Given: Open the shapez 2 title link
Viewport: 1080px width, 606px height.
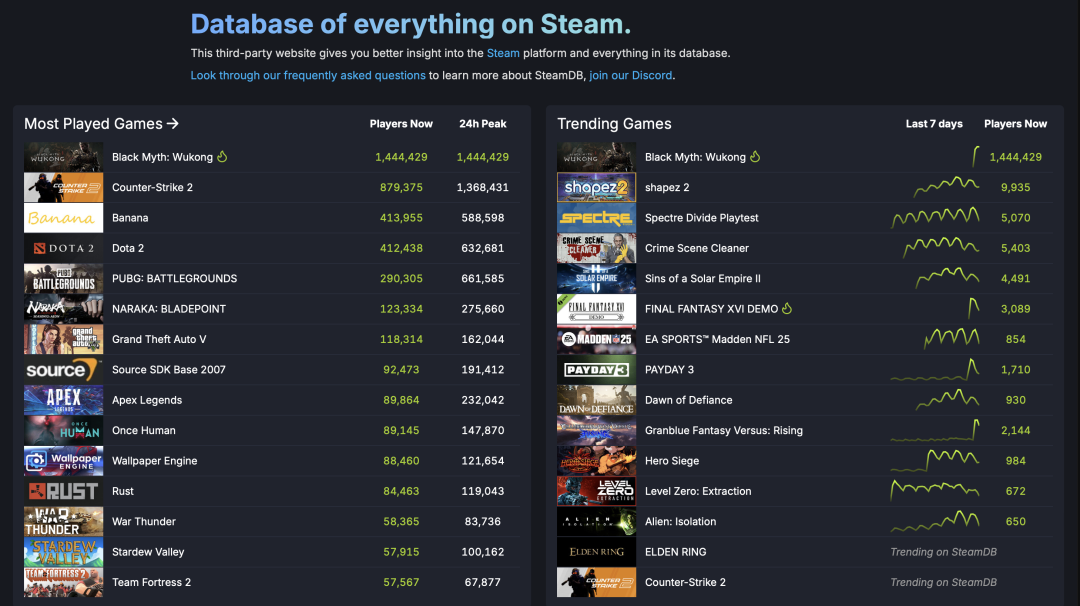Looking at the screenshot, I should [x=667, y=187].
